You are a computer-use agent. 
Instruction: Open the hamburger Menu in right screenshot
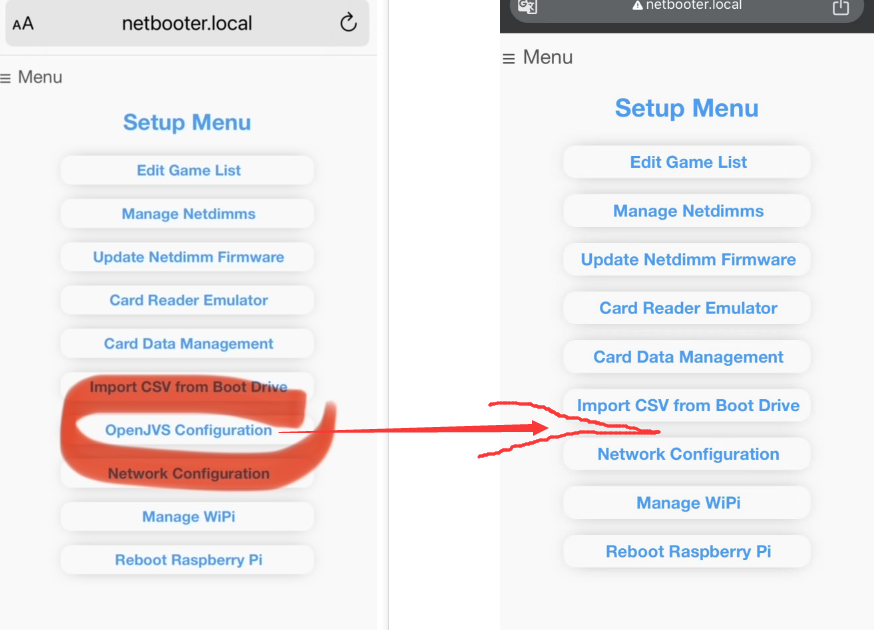click(537, 57)
